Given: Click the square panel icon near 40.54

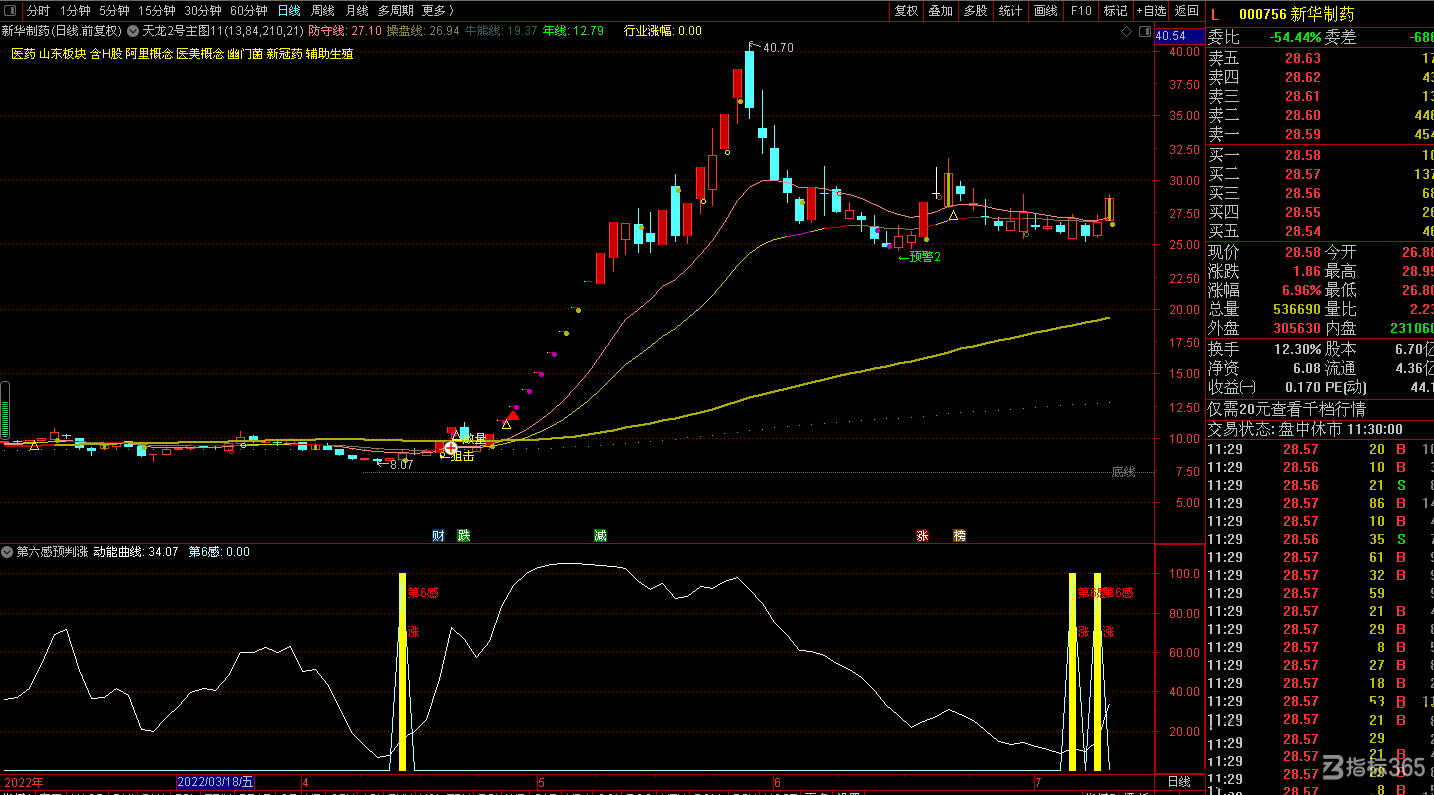Looking at the screenshot, I should [1144, 31].
